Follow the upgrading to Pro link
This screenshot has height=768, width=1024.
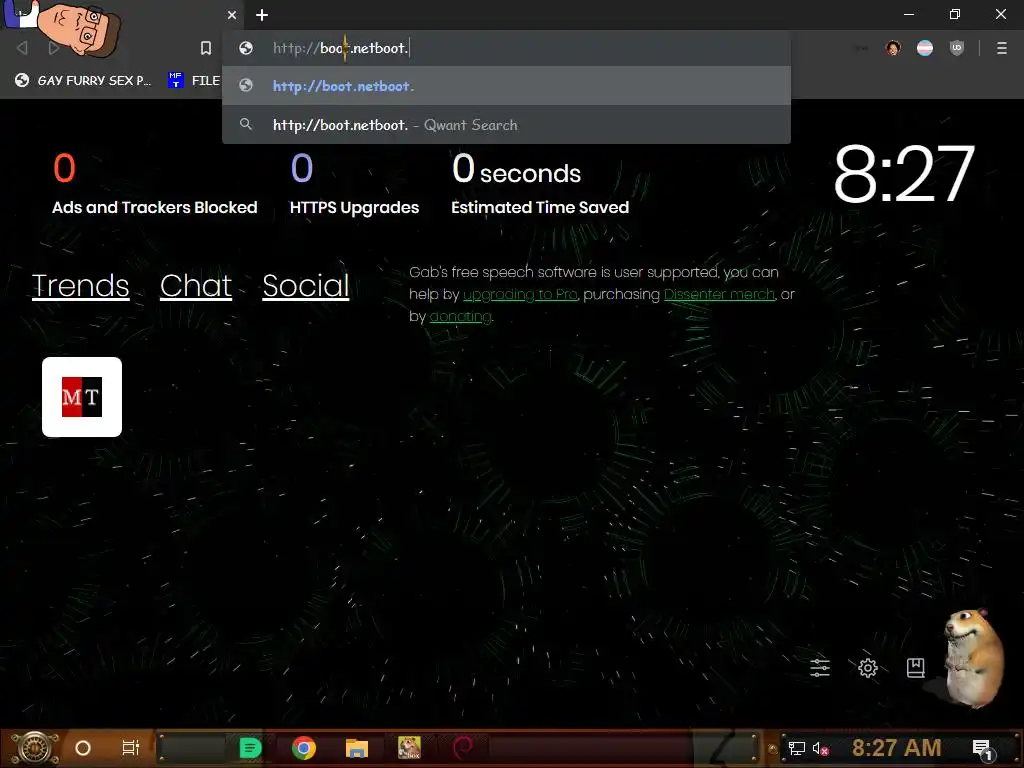520,295
